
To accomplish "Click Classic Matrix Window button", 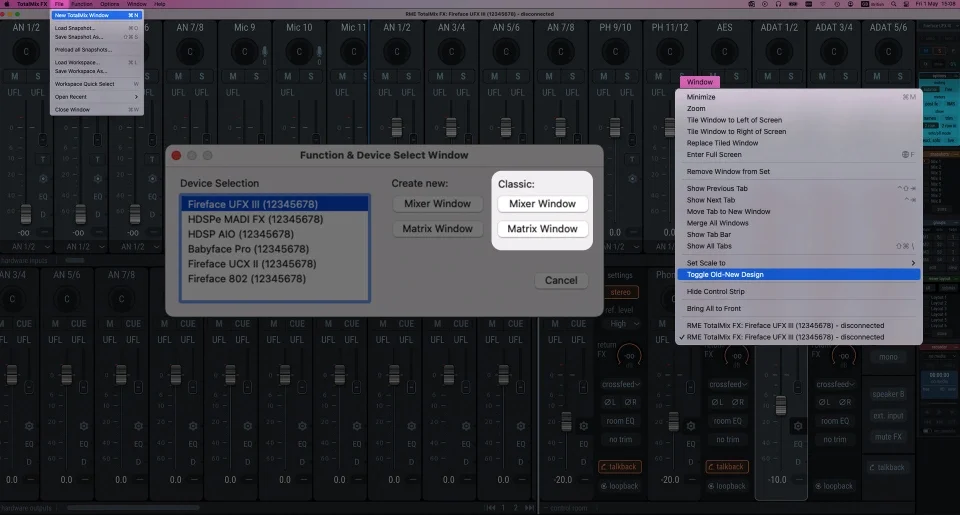I will click(x=542, y=228).
